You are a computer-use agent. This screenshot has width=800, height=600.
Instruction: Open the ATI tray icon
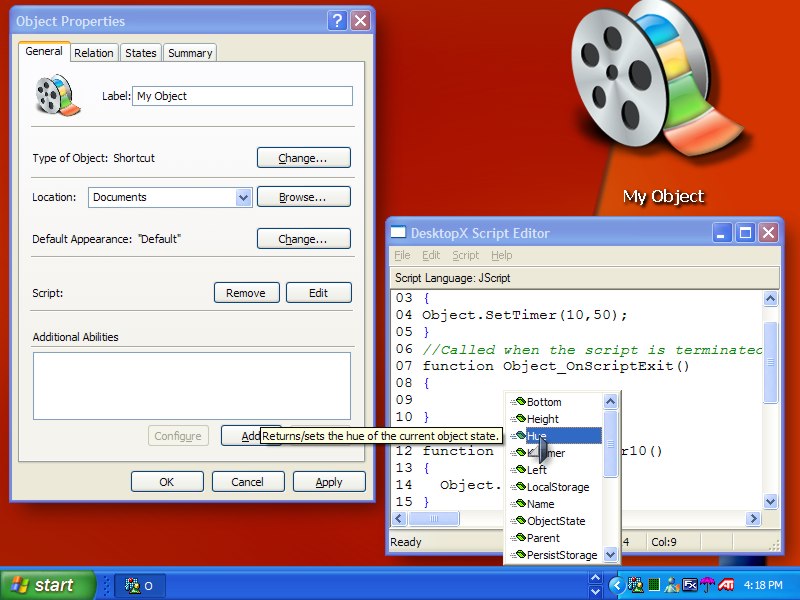coord(726,585)
